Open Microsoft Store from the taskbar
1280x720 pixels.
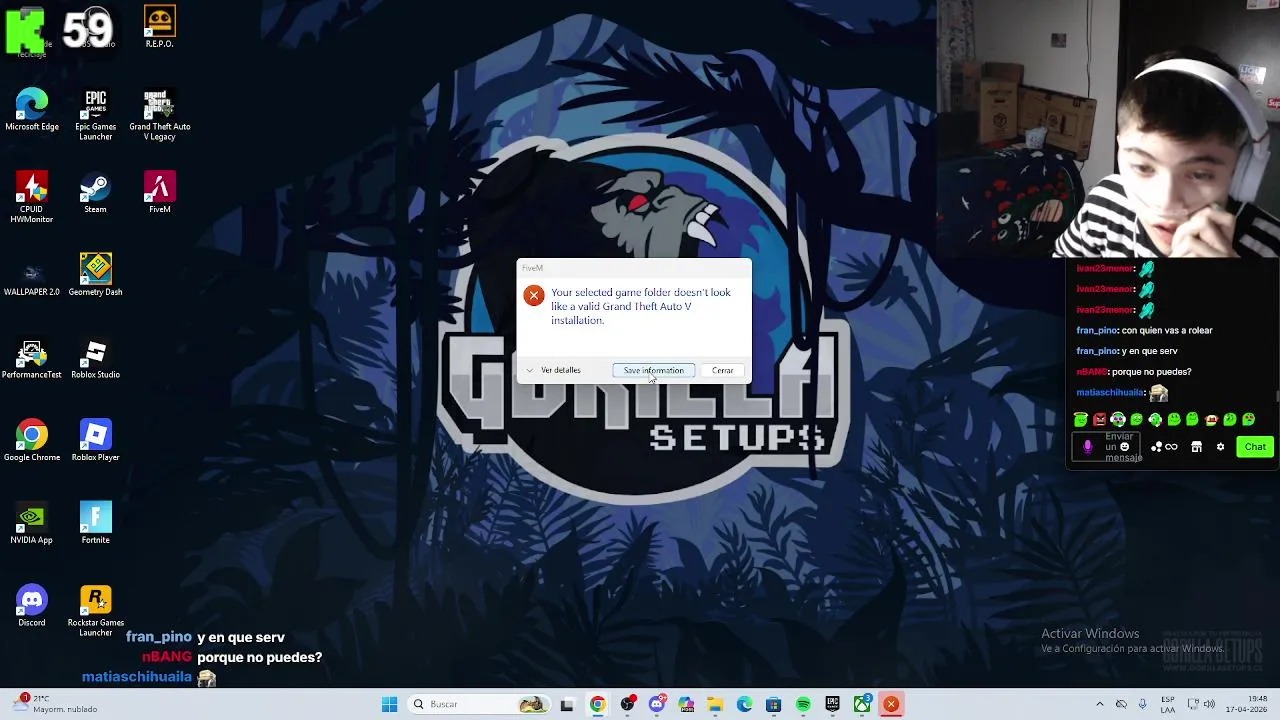tap(773, 705)
